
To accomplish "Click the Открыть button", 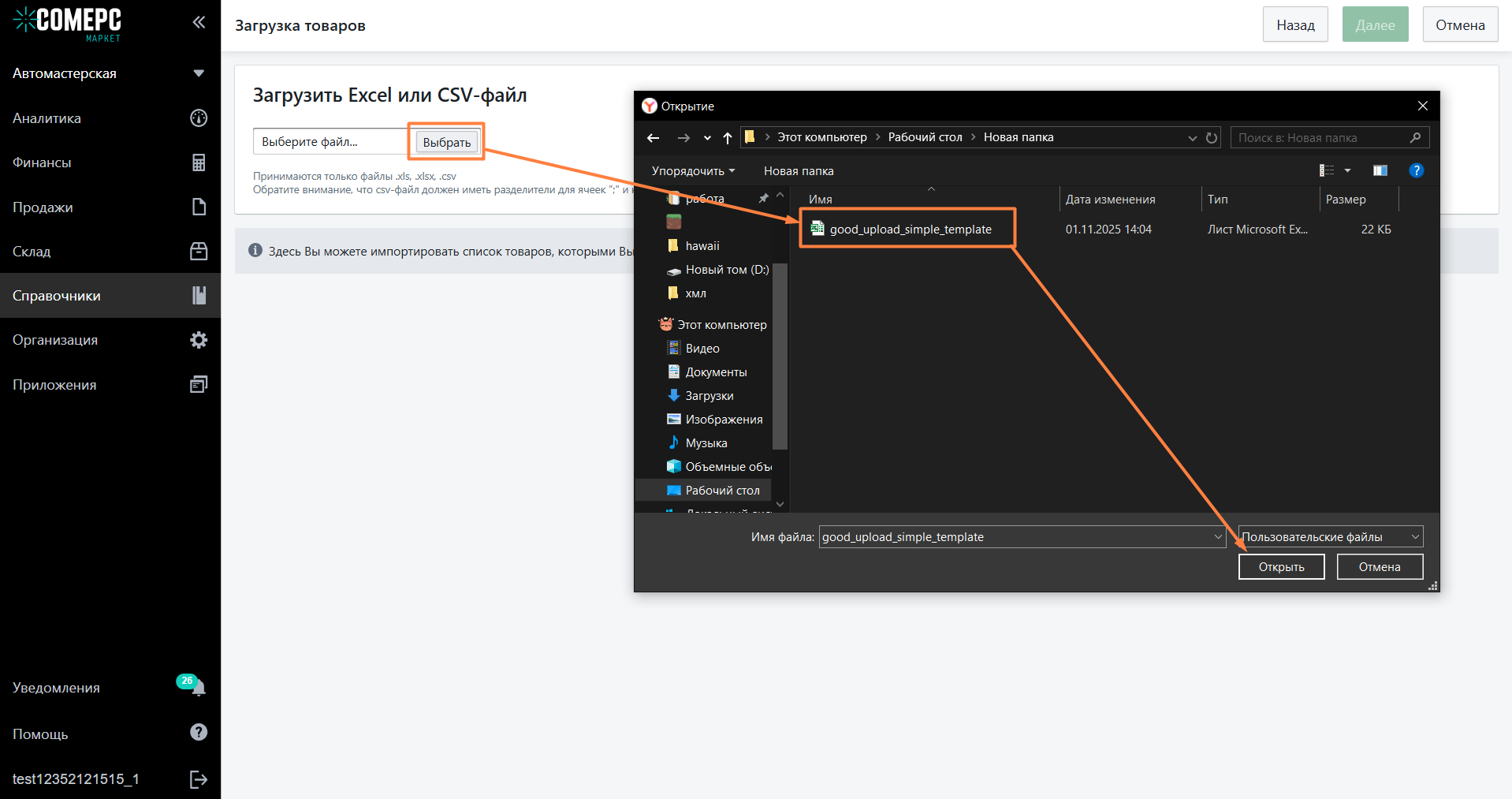I will 1281,567.
